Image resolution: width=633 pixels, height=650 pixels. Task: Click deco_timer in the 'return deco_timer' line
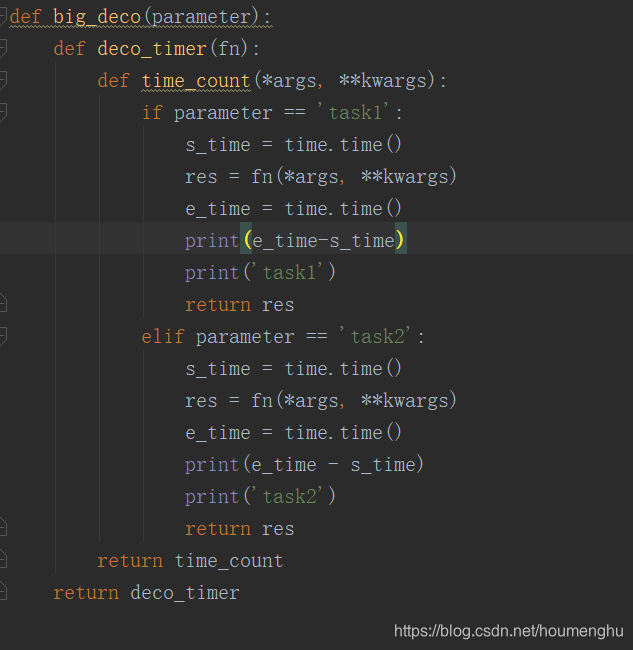pos(185,593)
